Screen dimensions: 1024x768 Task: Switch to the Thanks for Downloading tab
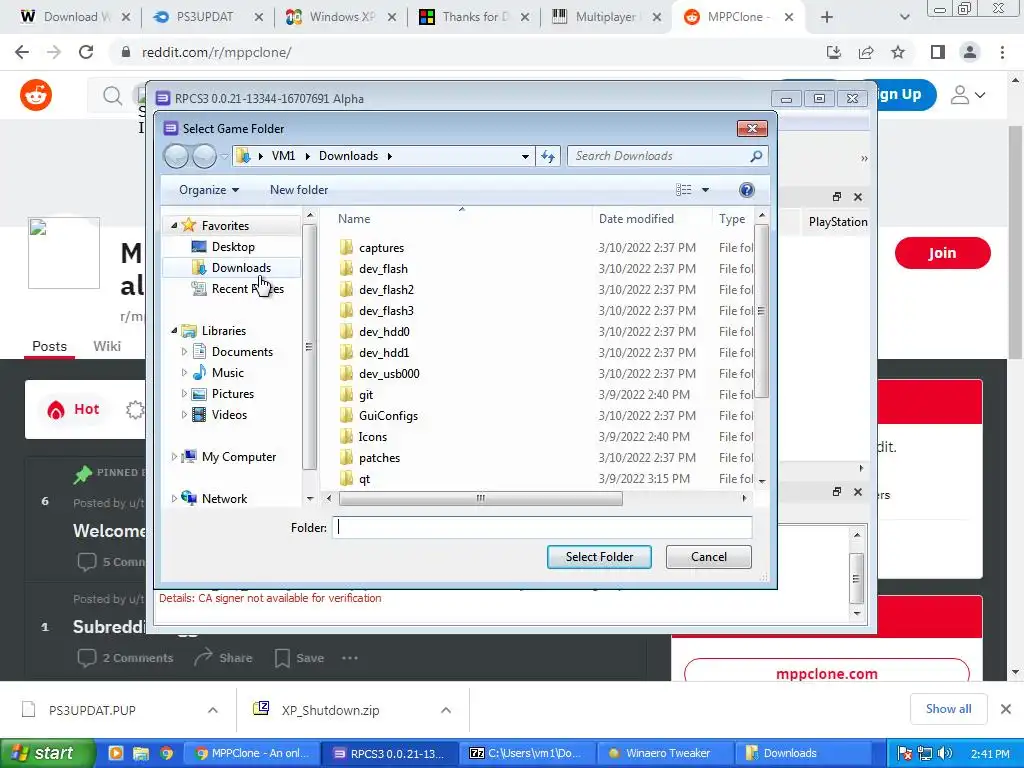474,17
